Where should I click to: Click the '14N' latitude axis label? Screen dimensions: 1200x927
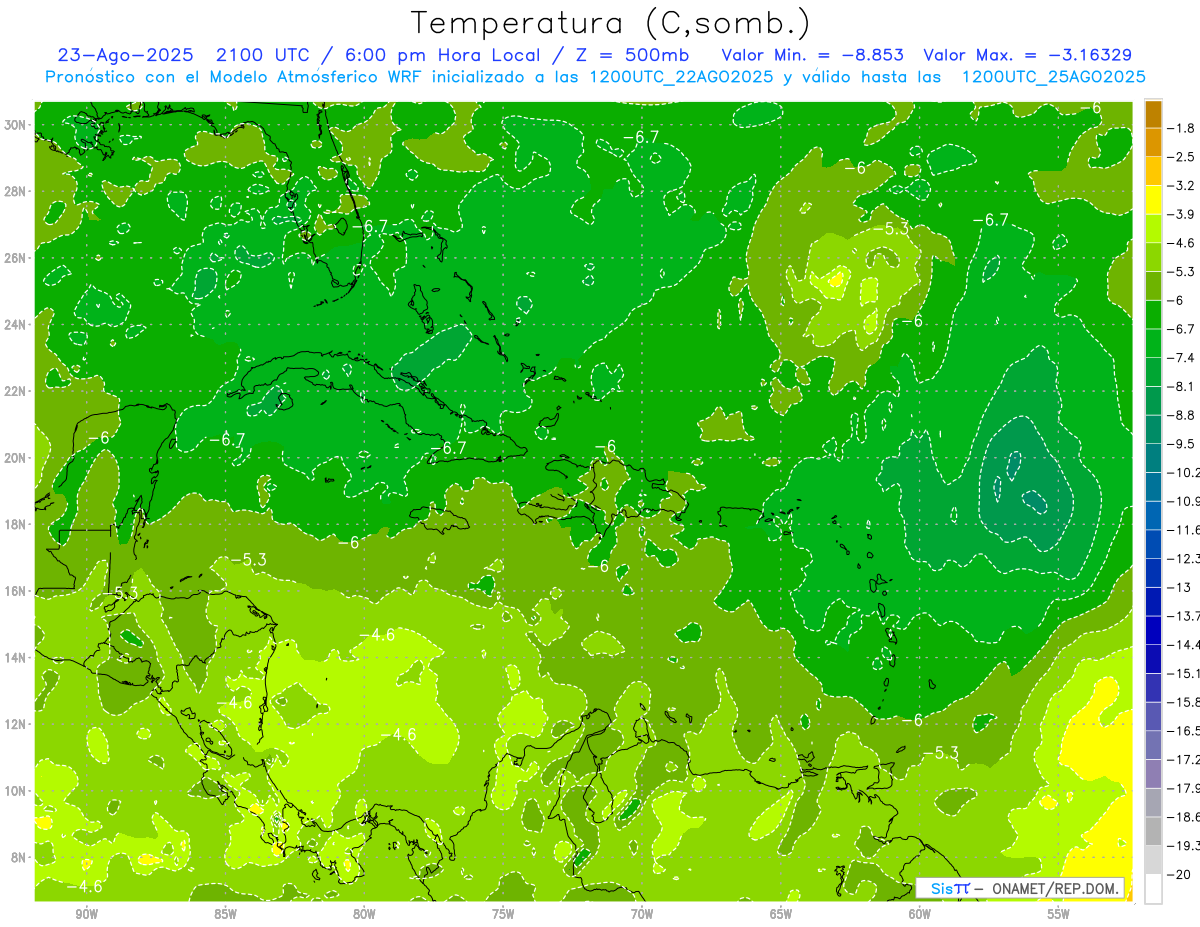tap(15, 657)
